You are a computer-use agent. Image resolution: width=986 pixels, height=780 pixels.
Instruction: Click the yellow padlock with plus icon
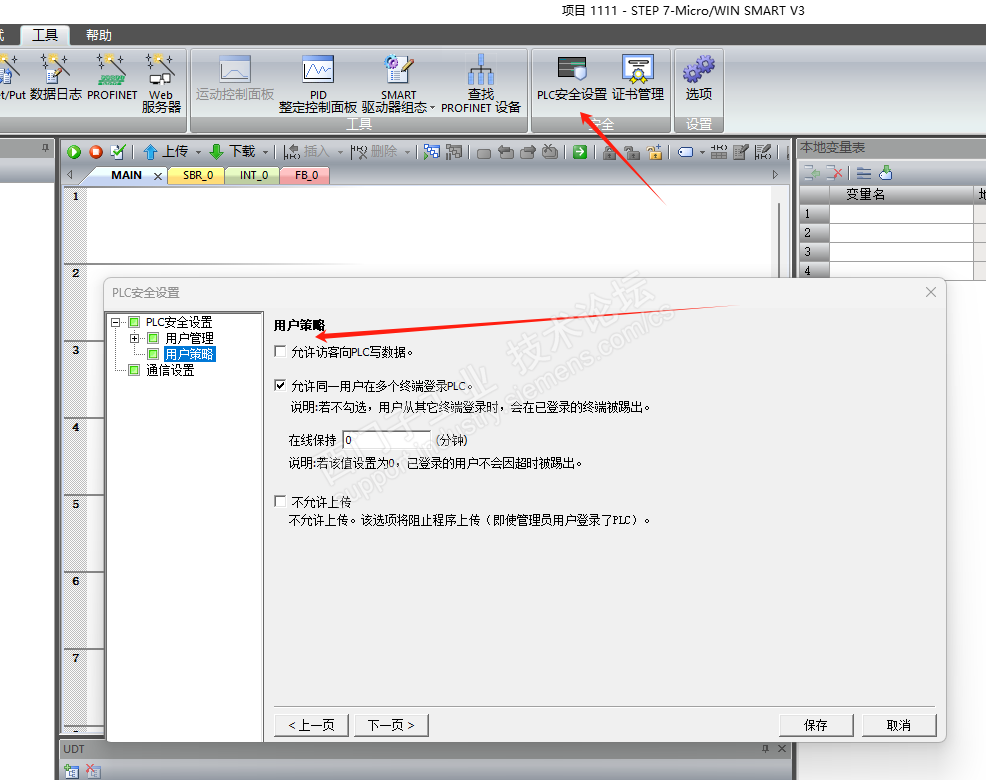(655, 152)
